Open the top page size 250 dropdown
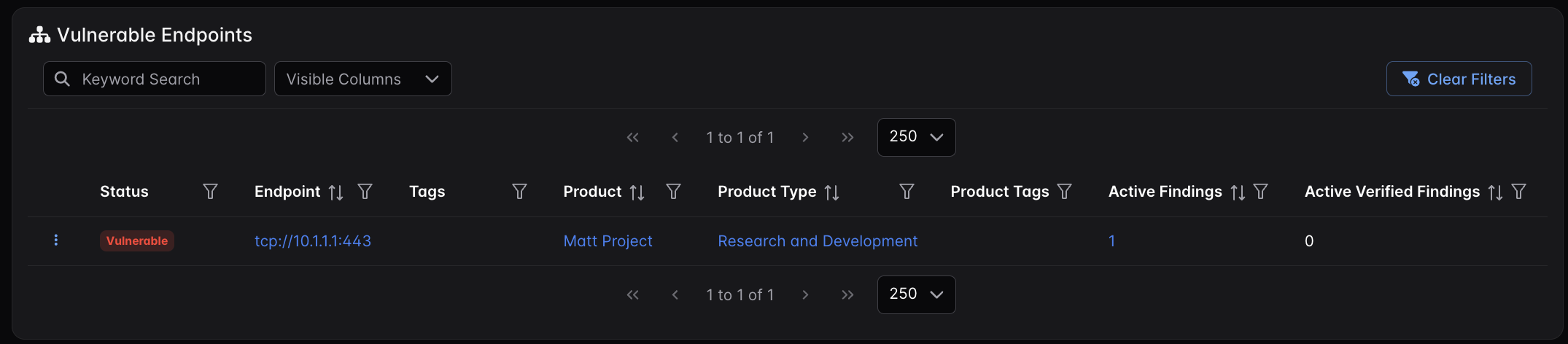1568x344 pixels. coord(916,137)
